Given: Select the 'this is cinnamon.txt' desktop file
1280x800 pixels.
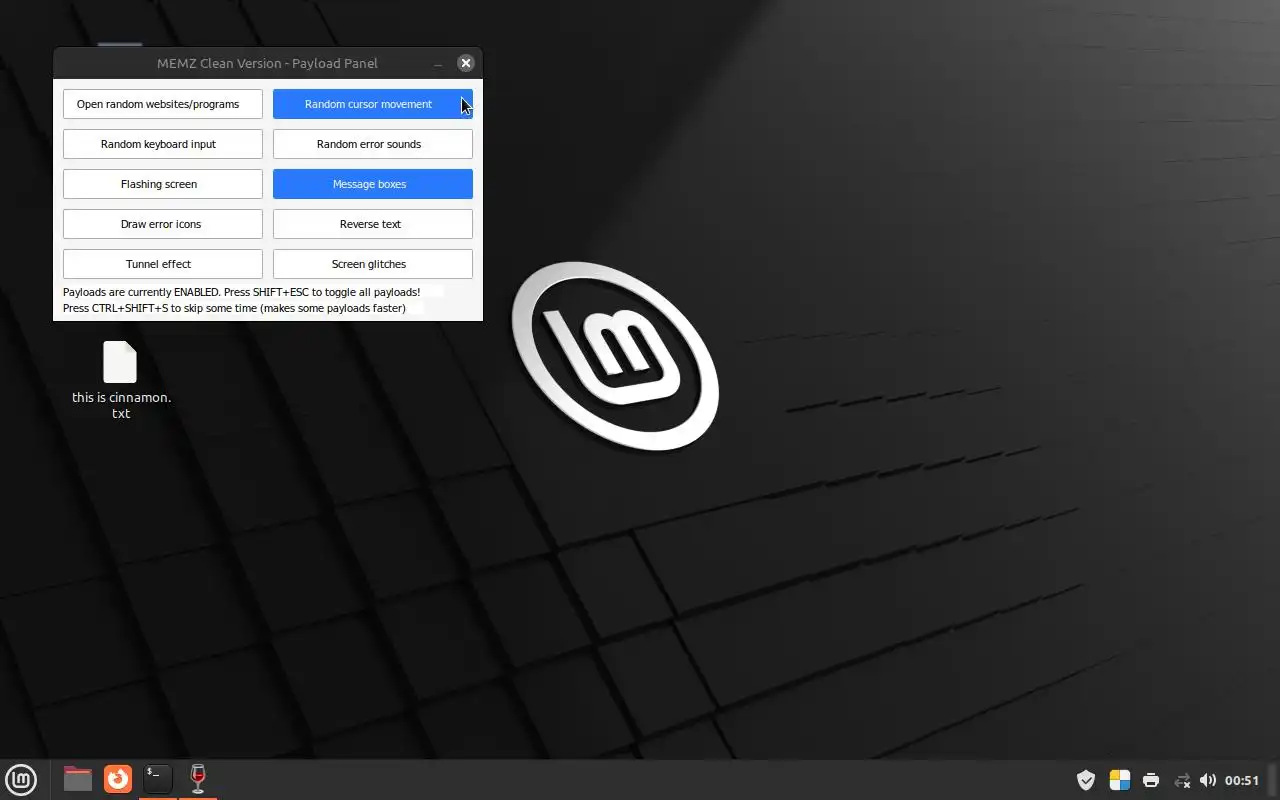Looking at the screenshot, I should (121, 380).
